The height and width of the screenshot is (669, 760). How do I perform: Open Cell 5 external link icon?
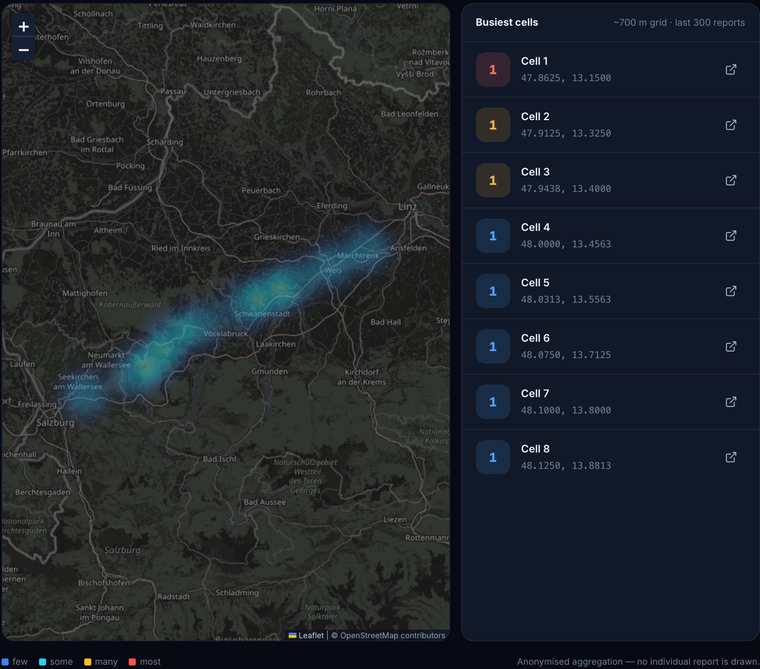tap(731, 291)
